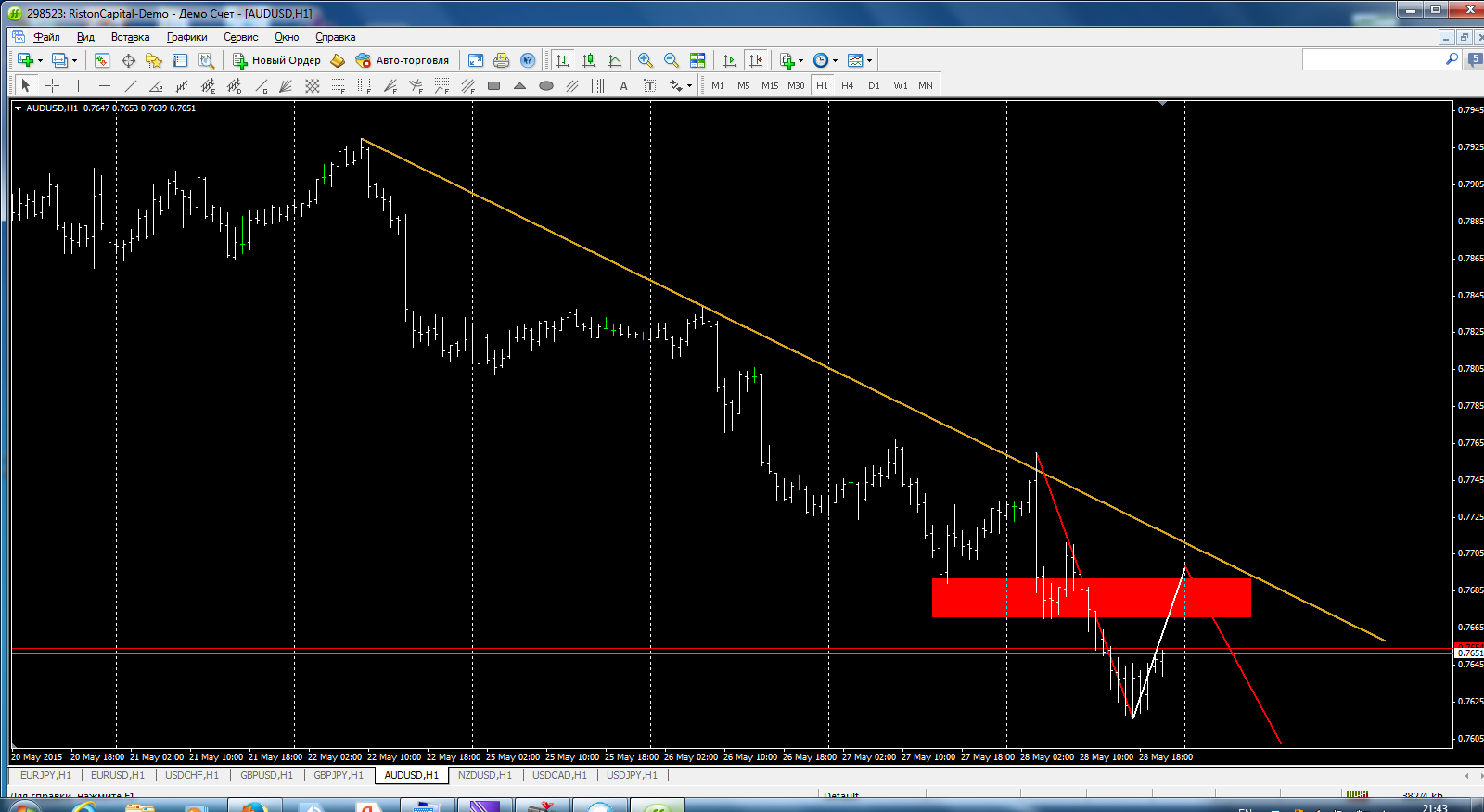Show the Data Window crosshair-circle icon
The height and width of the screenshot is (812, 1484).
[x=128, y=60]
